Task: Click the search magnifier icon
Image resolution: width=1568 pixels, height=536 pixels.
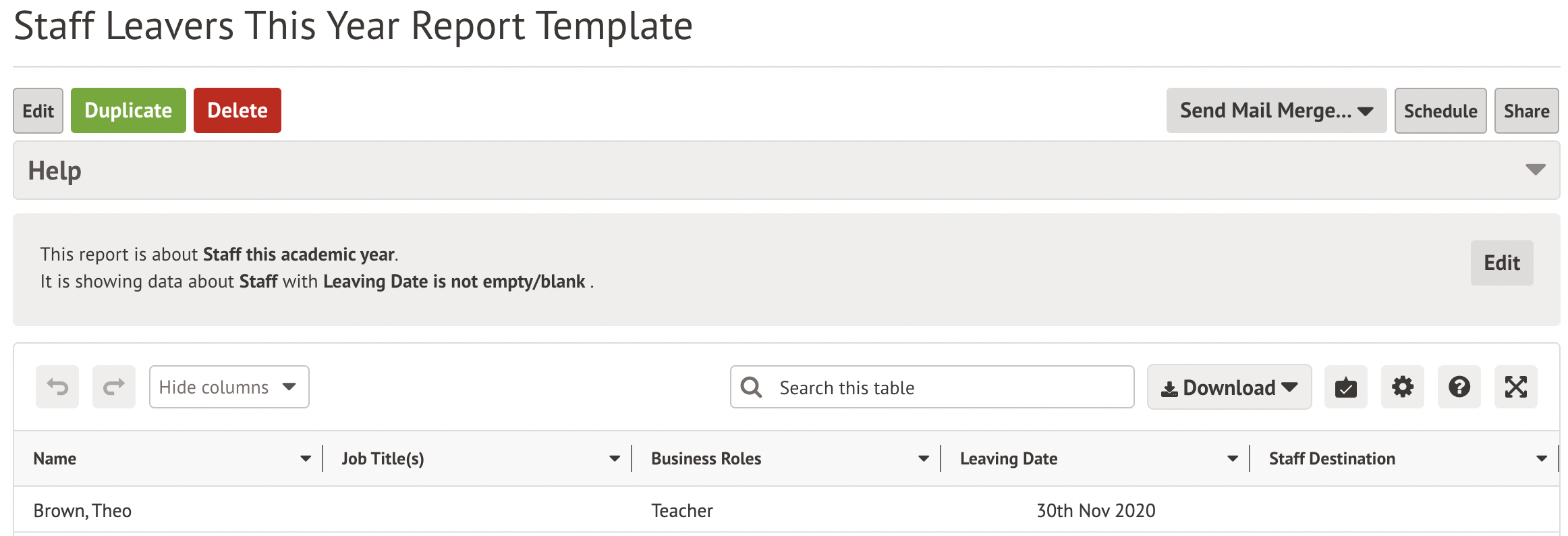Action: point(751,387)
